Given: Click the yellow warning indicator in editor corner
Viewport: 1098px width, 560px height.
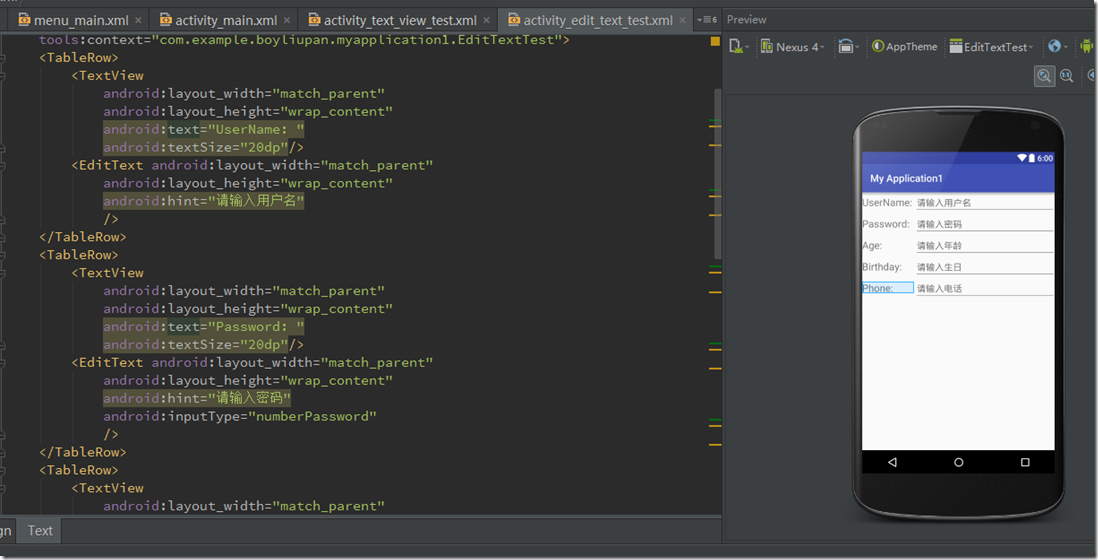Looking at the screenshot, I should coord(715,41).
